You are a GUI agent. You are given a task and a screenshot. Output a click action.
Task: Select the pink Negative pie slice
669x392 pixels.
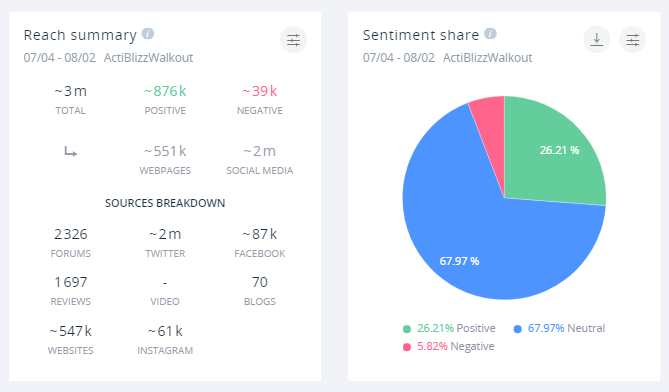(x=491, y=124)
